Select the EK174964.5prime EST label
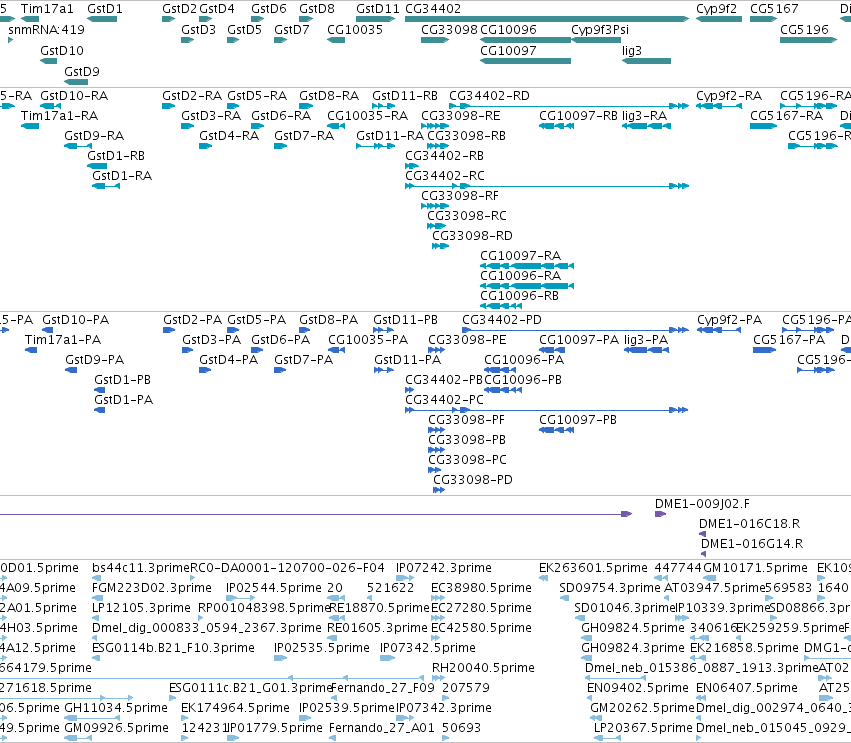 coord(235,708)
